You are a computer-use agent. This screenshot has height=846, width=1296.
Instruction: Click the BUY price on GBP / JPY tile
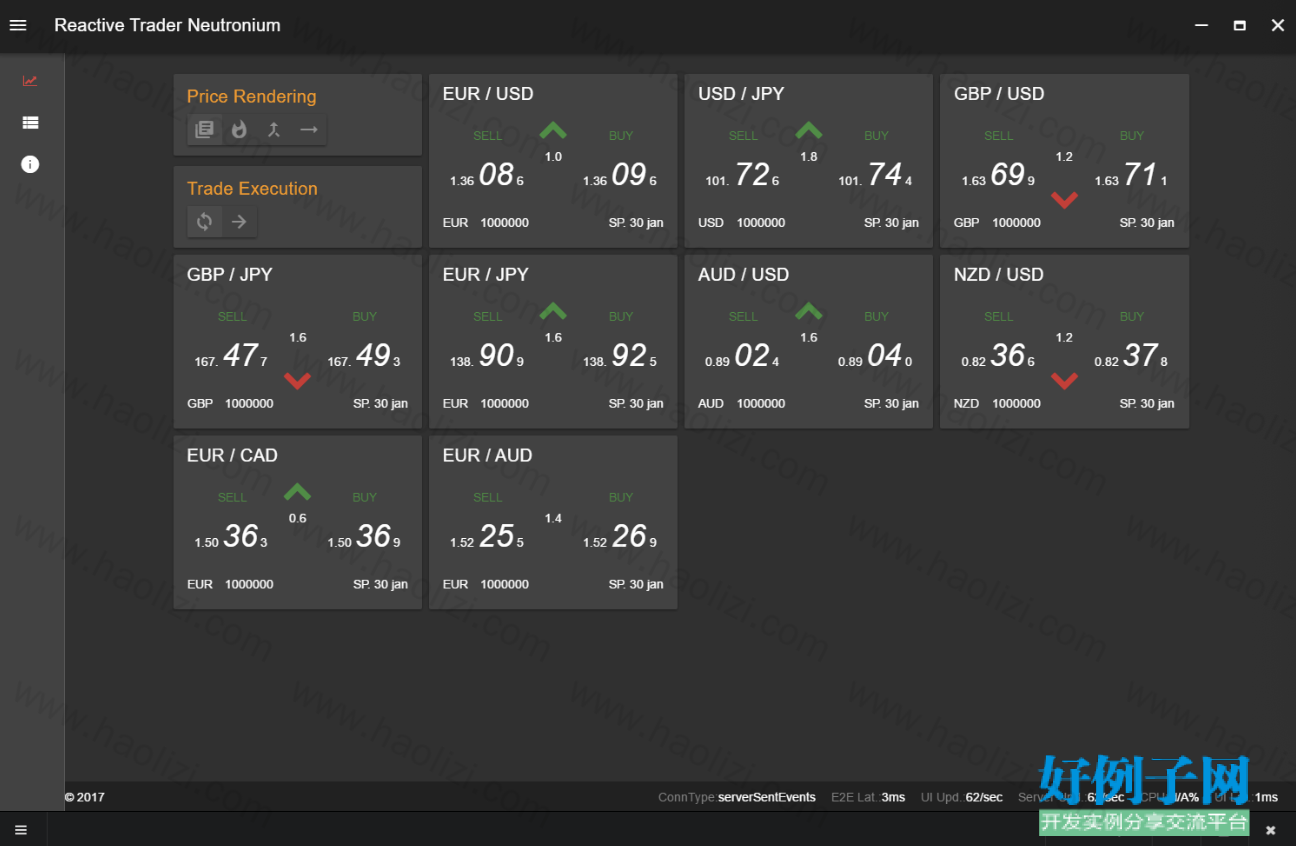point(364,356)
